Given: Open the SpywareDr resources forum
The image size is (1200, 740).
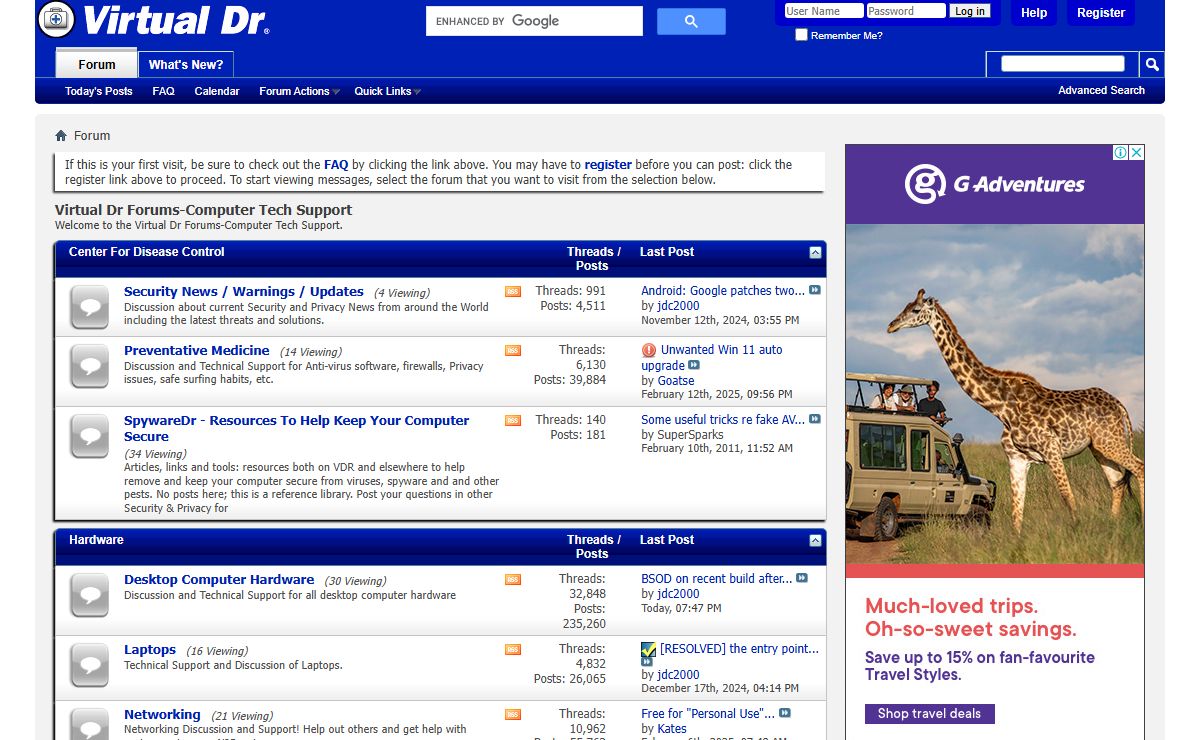Looking at the screenshot, I should tap(296, 429).
